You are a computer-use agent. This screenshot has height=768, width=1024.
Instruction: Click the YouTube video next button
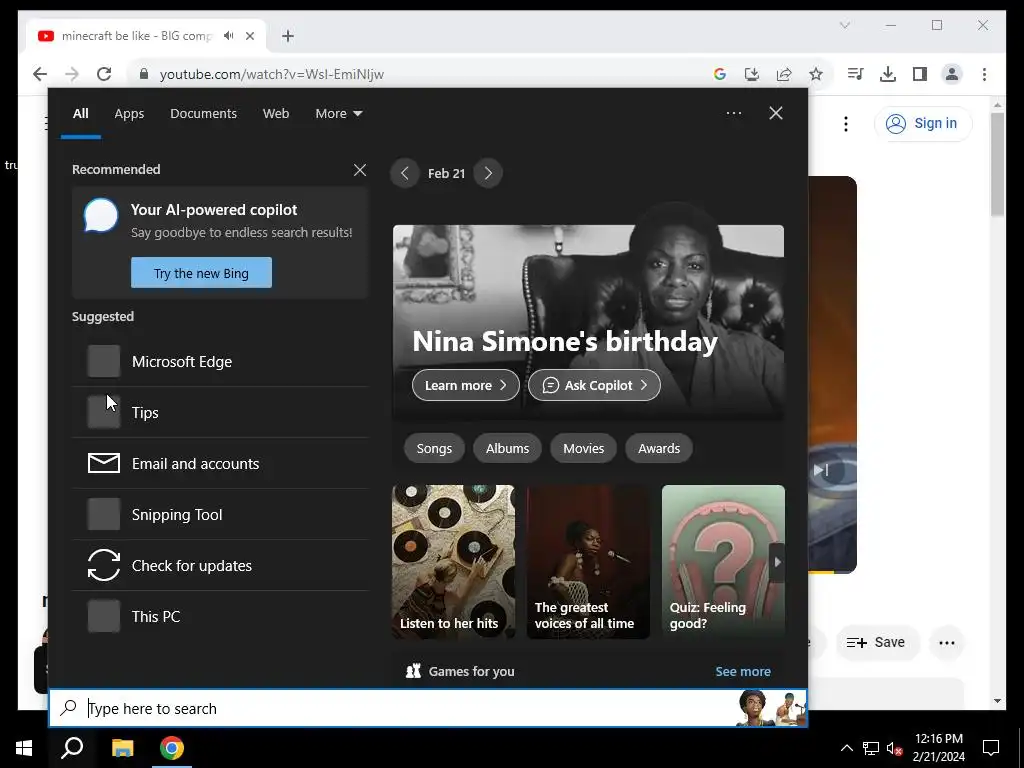(x=821, y=470)
